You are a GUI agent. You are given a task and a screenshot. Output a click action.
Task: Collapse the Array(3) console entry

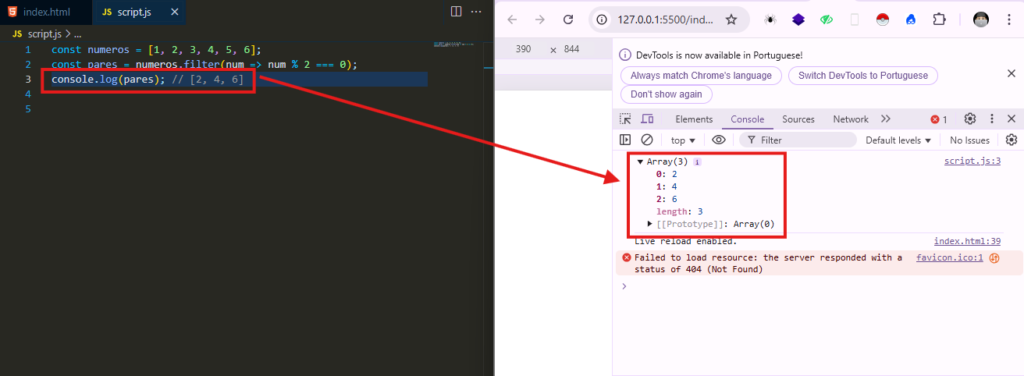(x=641, y=161)
